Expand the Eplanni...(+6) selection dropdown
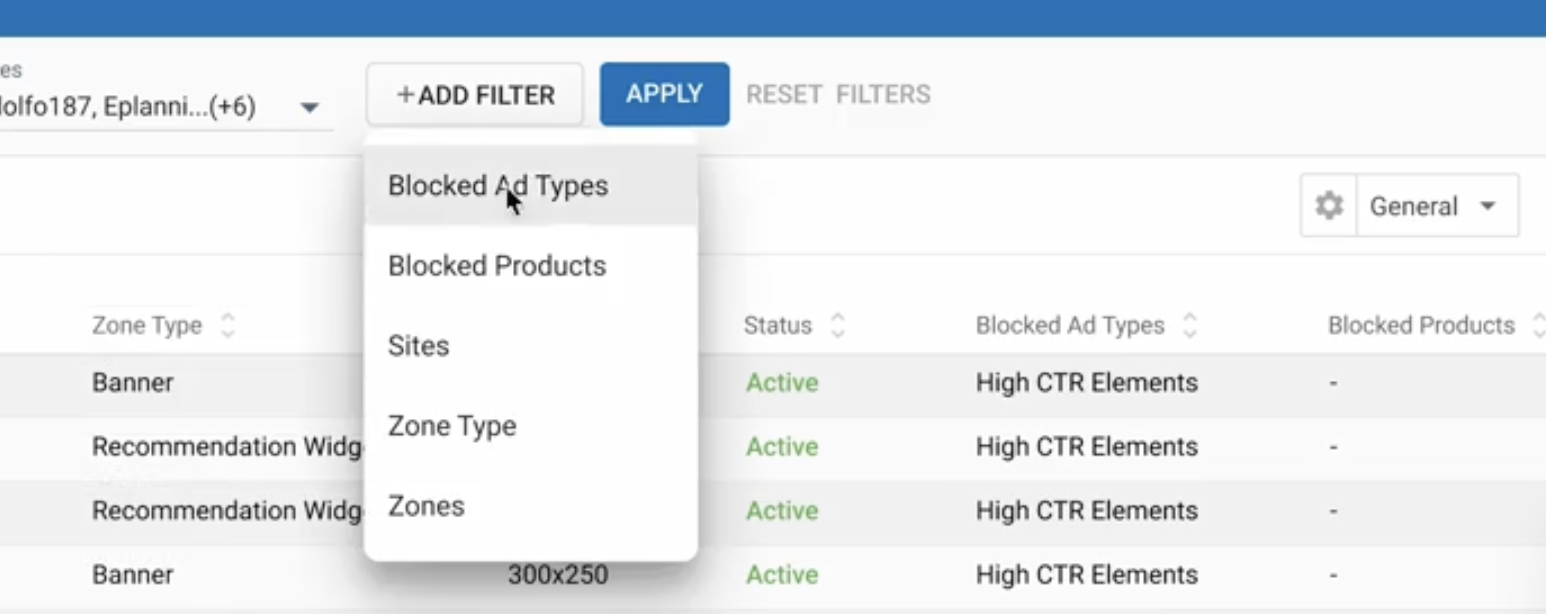The image size is (1546, 614). click(310, 107)
